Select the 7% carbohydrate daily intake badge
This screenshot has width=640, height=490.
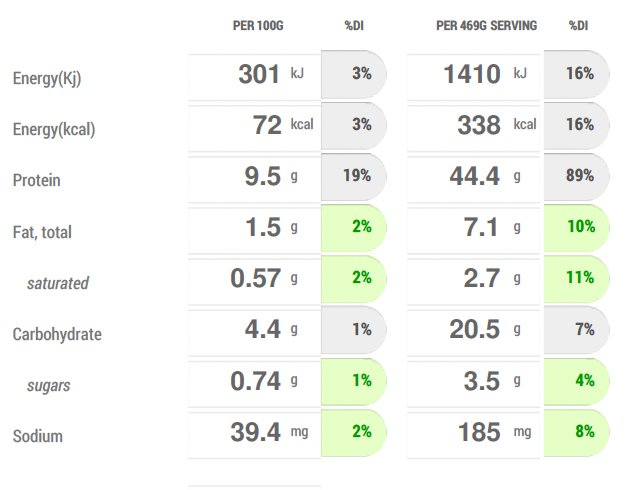pyautogui.click(x=584, y=330)
